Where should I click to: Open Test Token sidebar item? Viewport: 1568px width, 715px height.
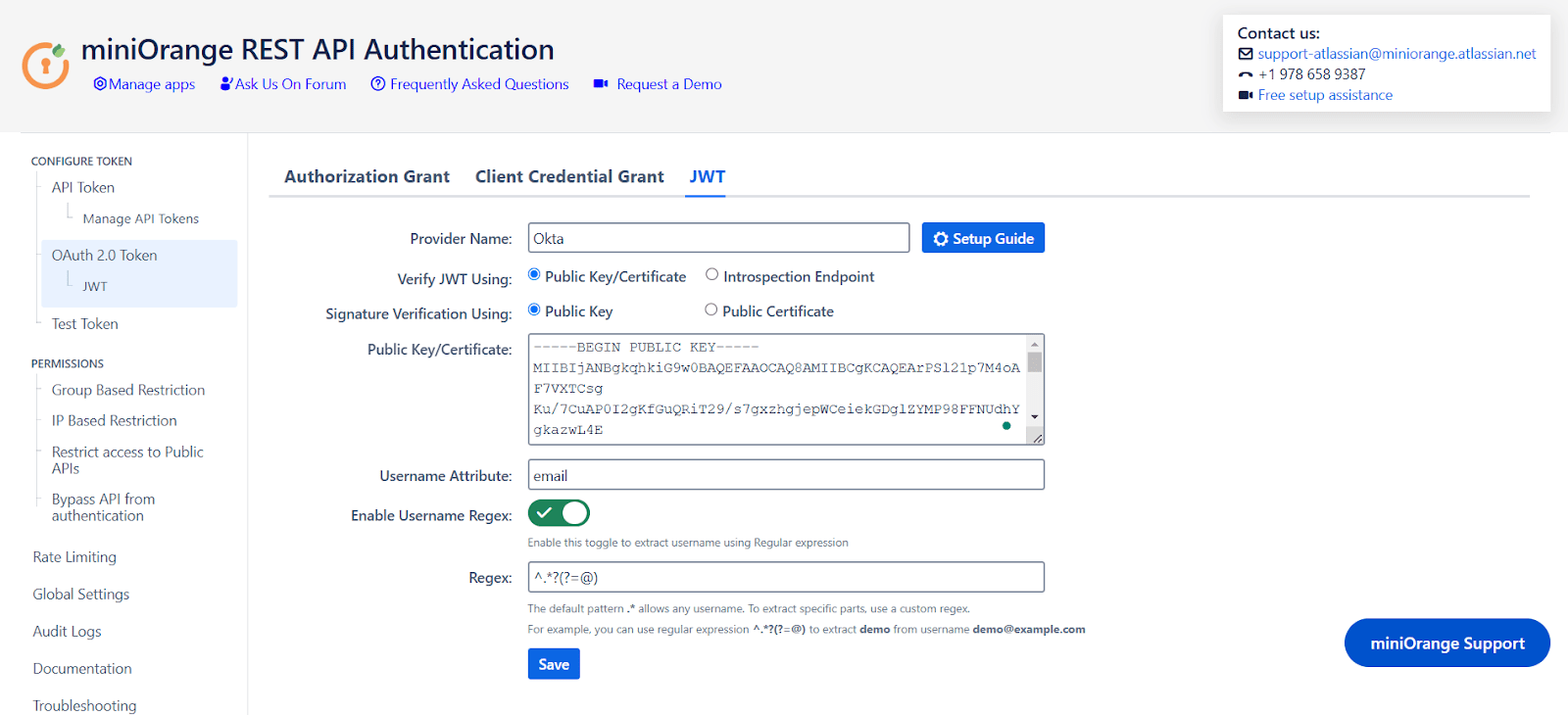coord(85,323)
